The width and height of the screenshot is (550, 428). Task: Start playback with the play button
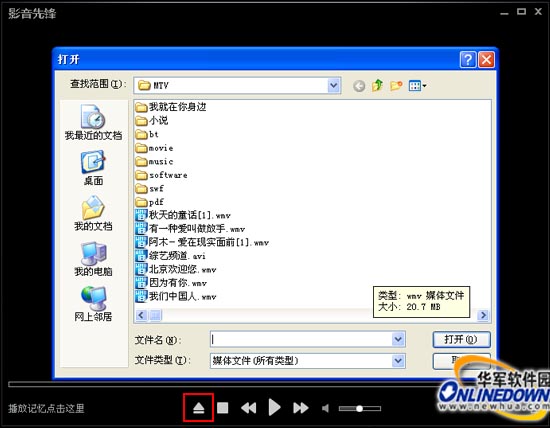tap(274, 408)
